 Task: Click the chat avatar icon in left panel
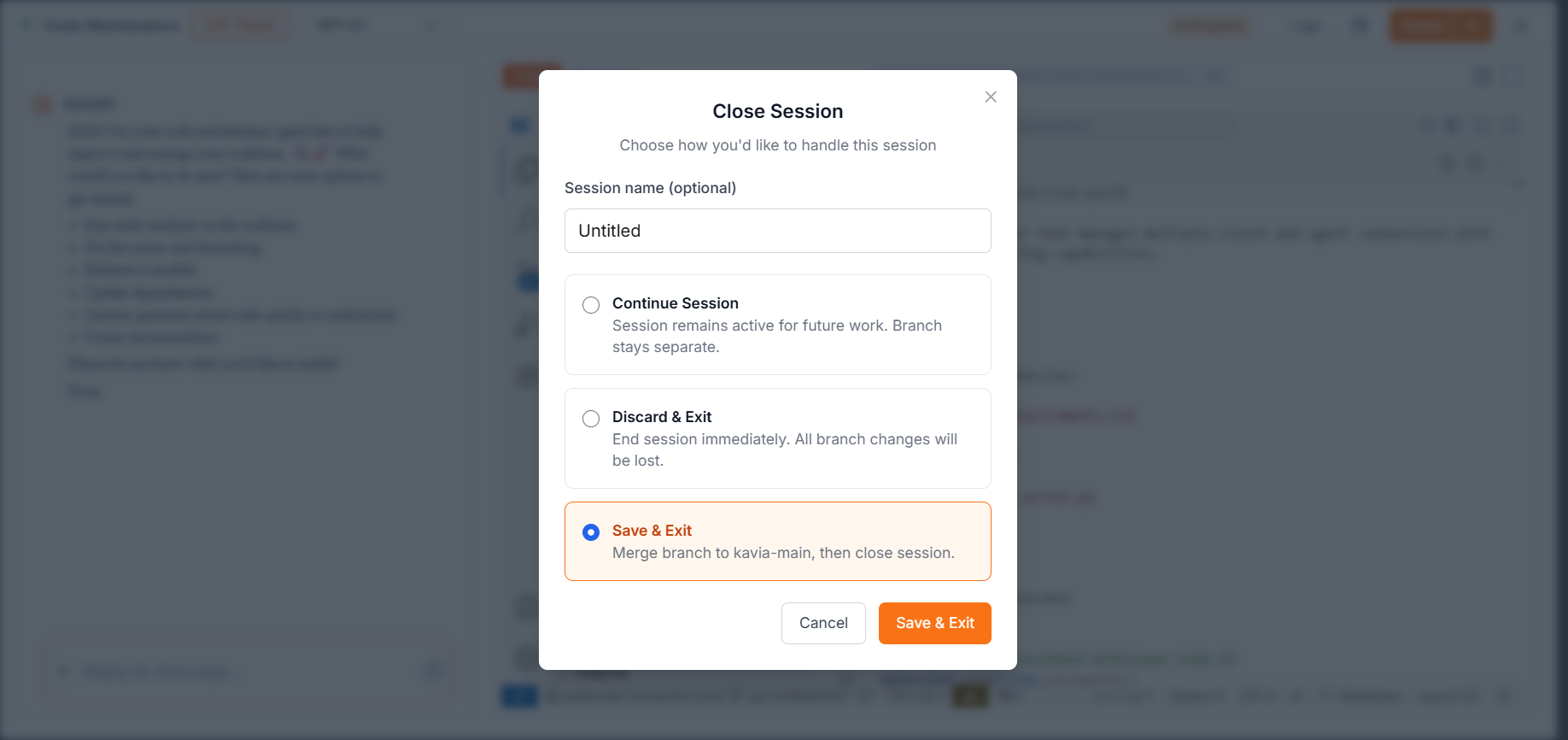pyautogui.click(x=42, y=104)
